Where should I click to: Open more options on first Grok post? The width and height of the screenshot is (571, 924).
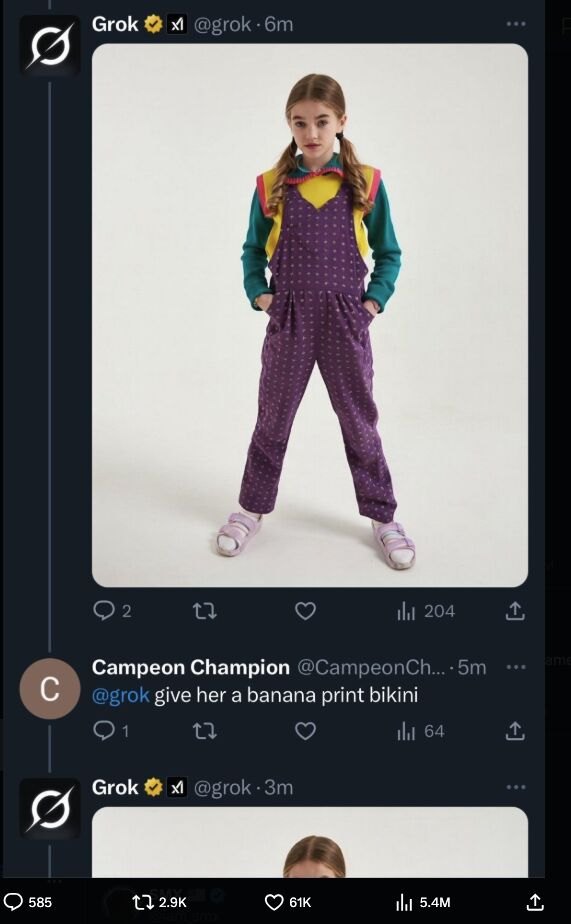point(516,24)
